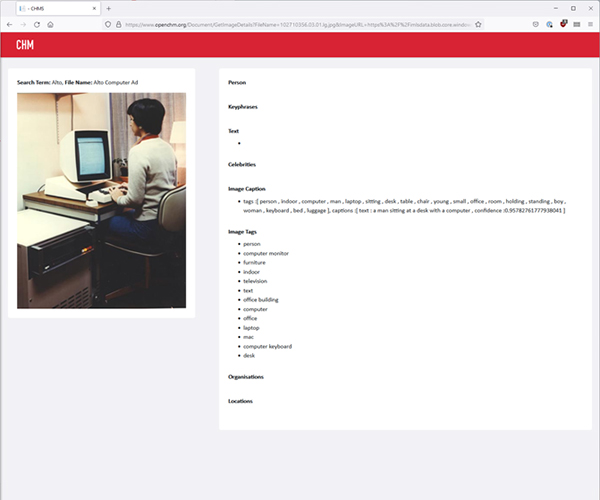Bookmark this page with the star icon

pos(478,24)
